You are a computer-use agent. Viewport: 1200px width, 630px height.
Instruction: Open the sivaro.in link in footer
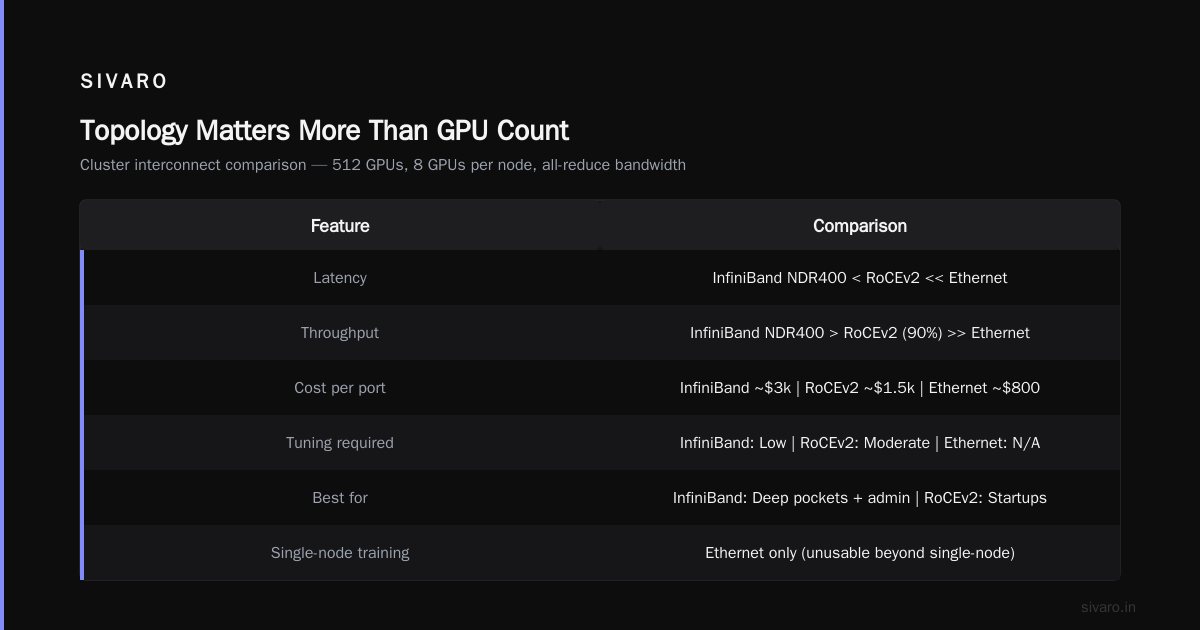pos(1108,607)
